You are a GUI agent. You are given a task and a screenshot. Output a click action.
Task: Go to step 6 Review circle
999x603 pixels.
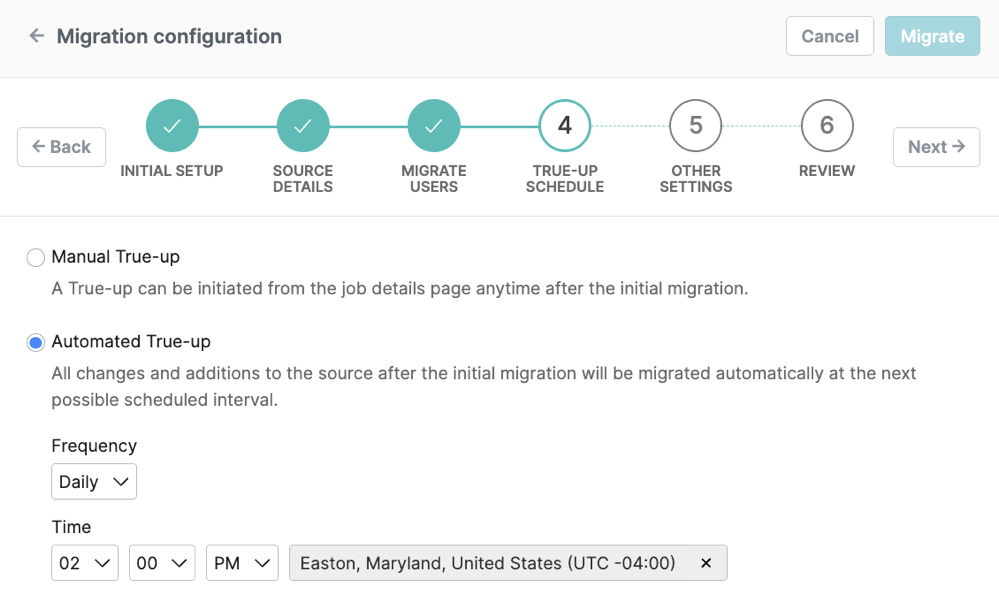click(827, 126)
